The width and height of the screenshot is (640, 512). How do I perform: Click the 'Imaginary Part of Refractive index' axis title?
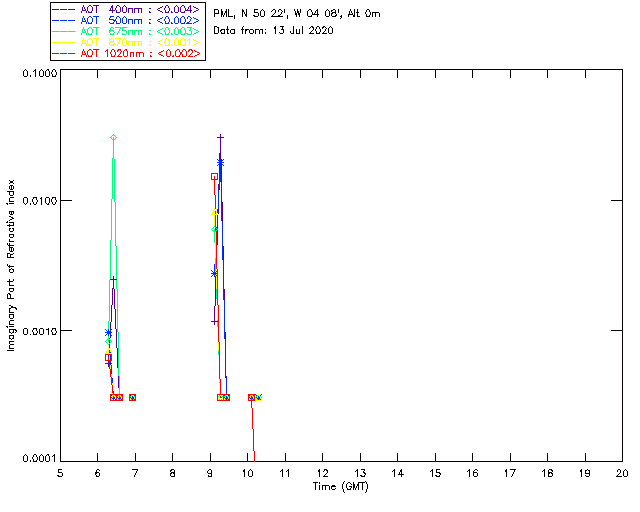pos(11,265)
